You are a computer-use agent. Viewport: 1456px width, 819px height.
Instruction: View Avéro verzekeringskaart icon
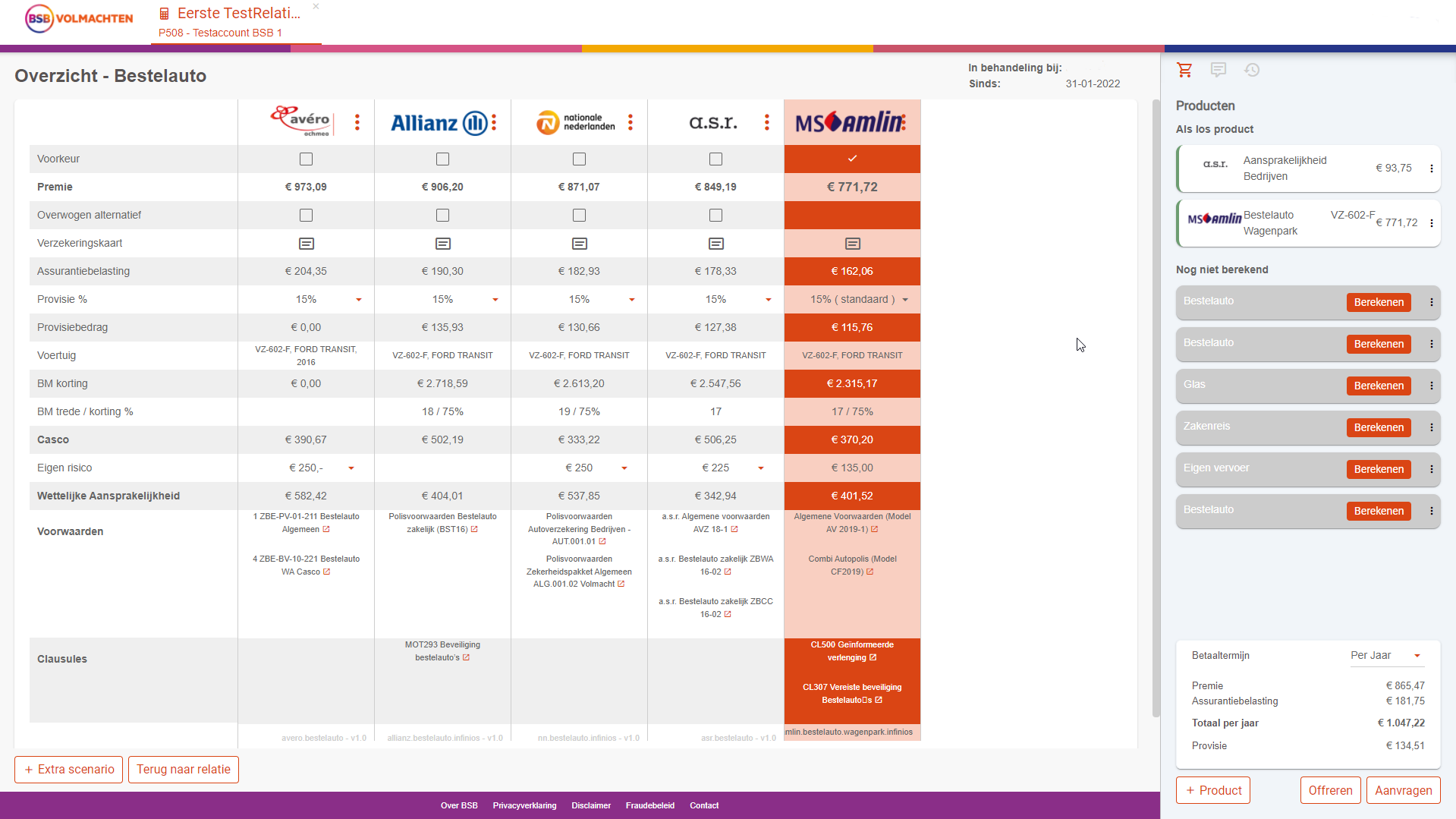coord(307,244)
